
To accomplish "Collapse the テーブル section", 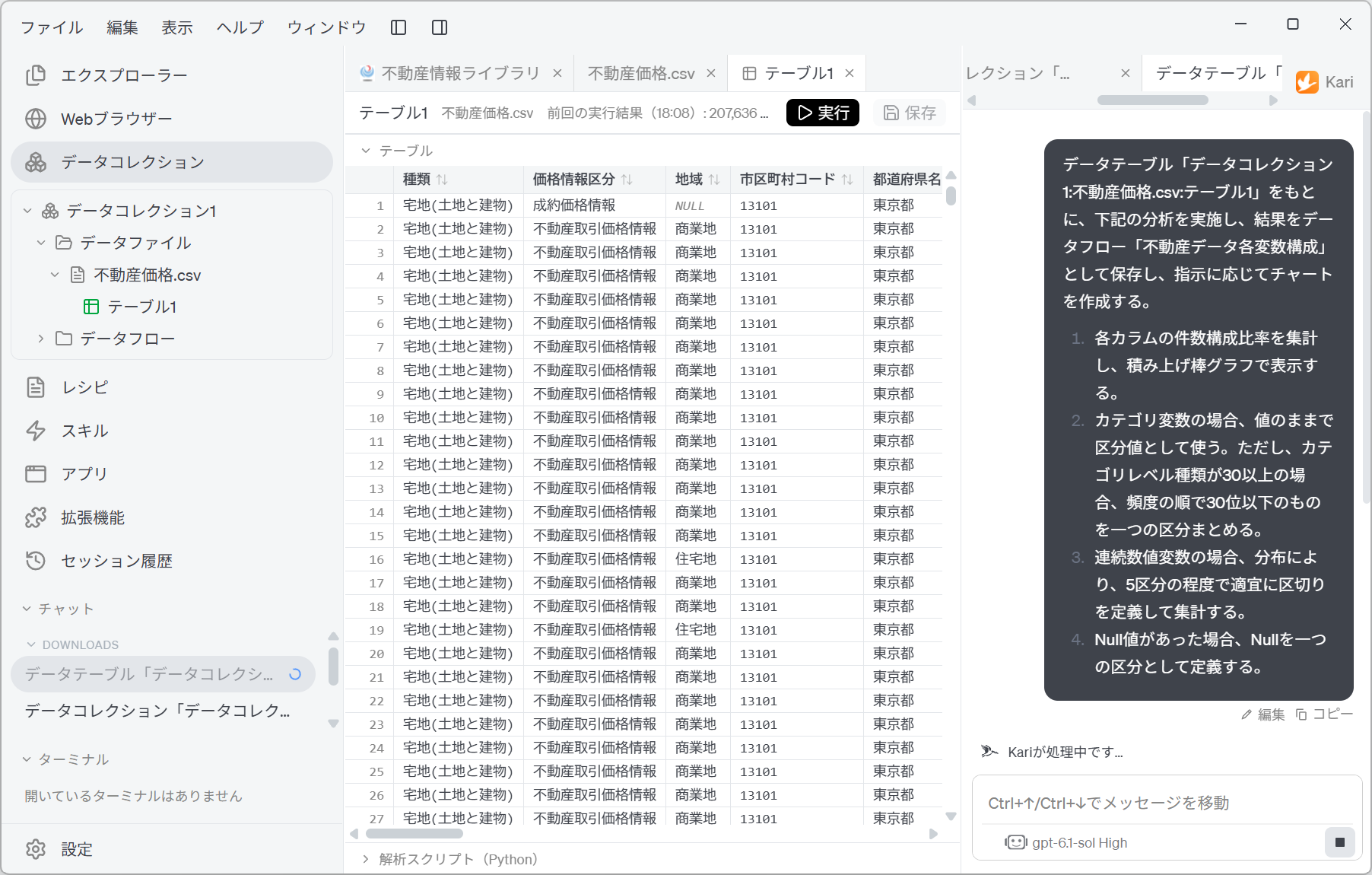I will [366, 151].
